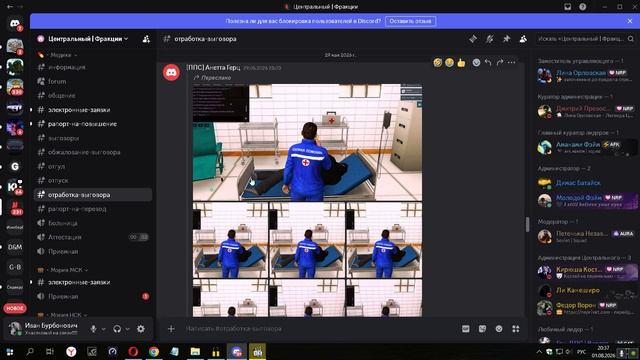Forward the message using forward arrow
The width and height of the screenshot is (640, 360).
tap(500, 62)
